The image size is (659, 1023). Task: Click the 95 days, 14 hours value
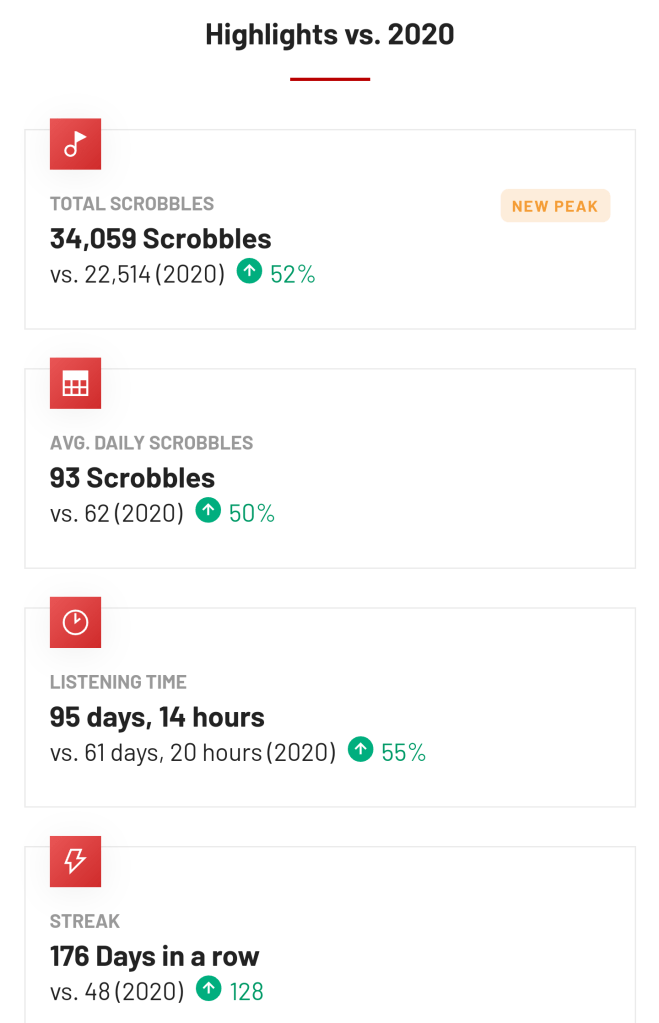click(157, 717)
